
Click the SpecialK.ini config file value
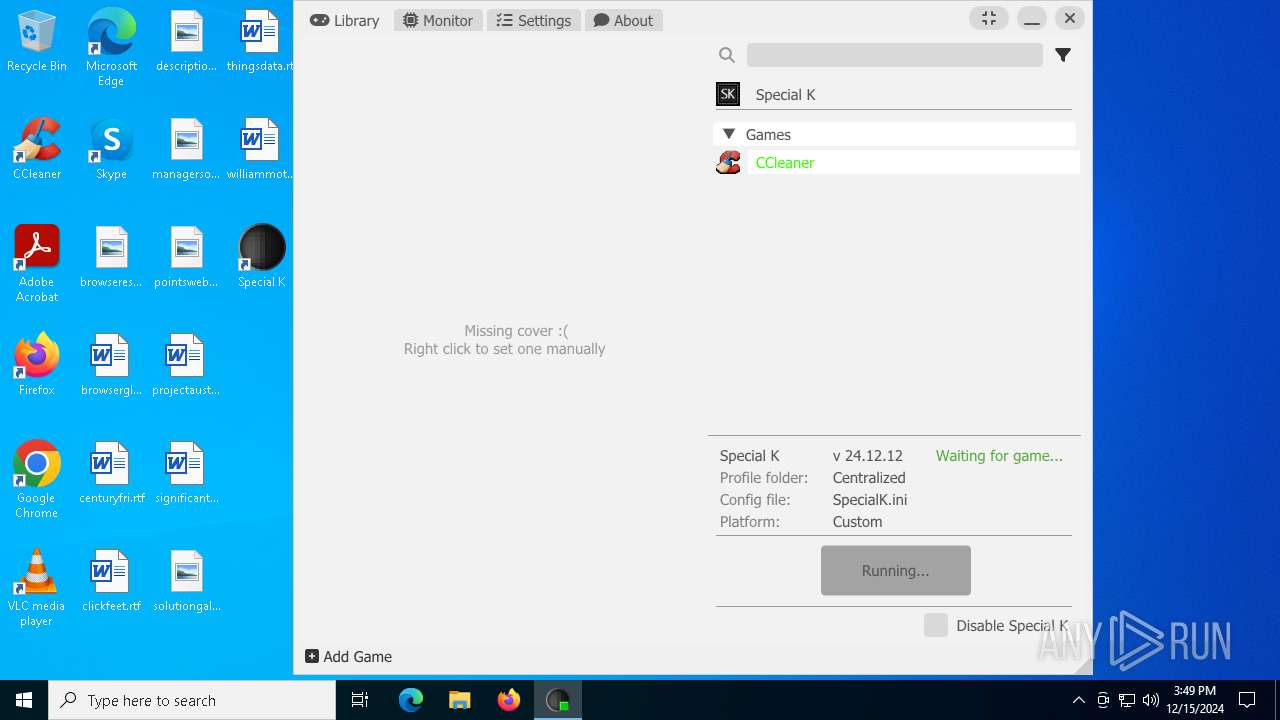coord(870,500)
